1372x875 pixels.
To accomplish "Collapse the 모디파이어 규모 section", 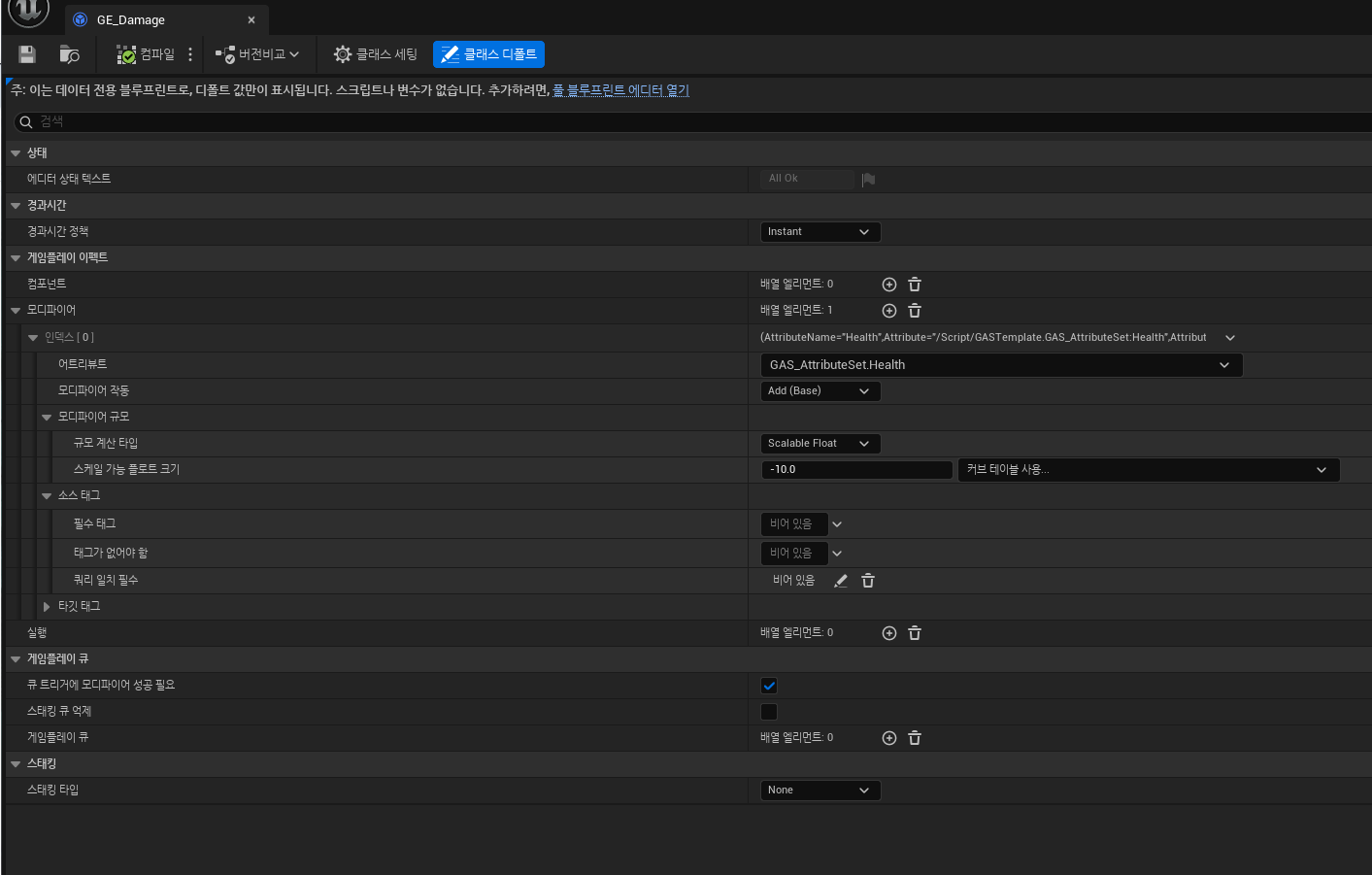I will tap(47, 418).
